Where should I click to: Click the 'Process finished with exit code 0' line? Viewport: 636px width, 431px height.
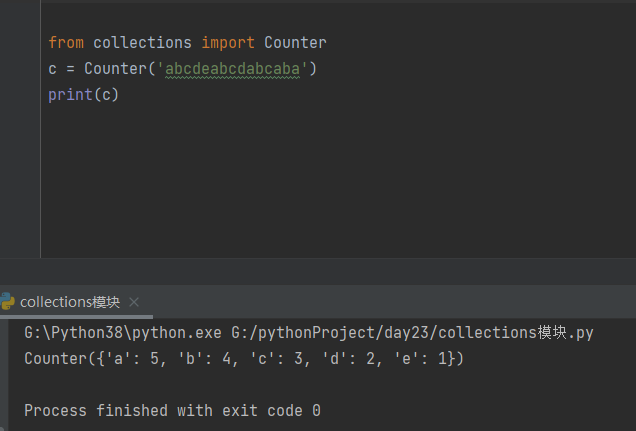pyautogui.click(x=172, y=411)
